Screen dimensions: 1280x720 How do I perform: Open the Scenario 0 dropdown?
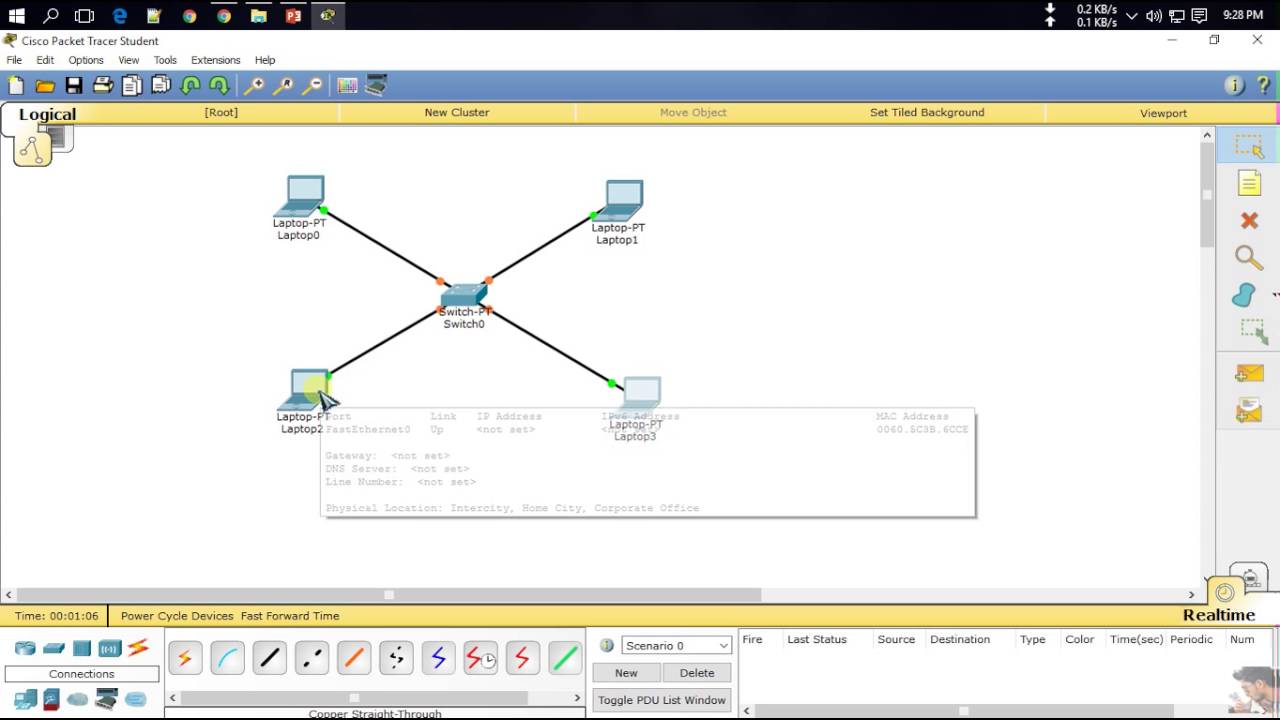click(677, 645)
